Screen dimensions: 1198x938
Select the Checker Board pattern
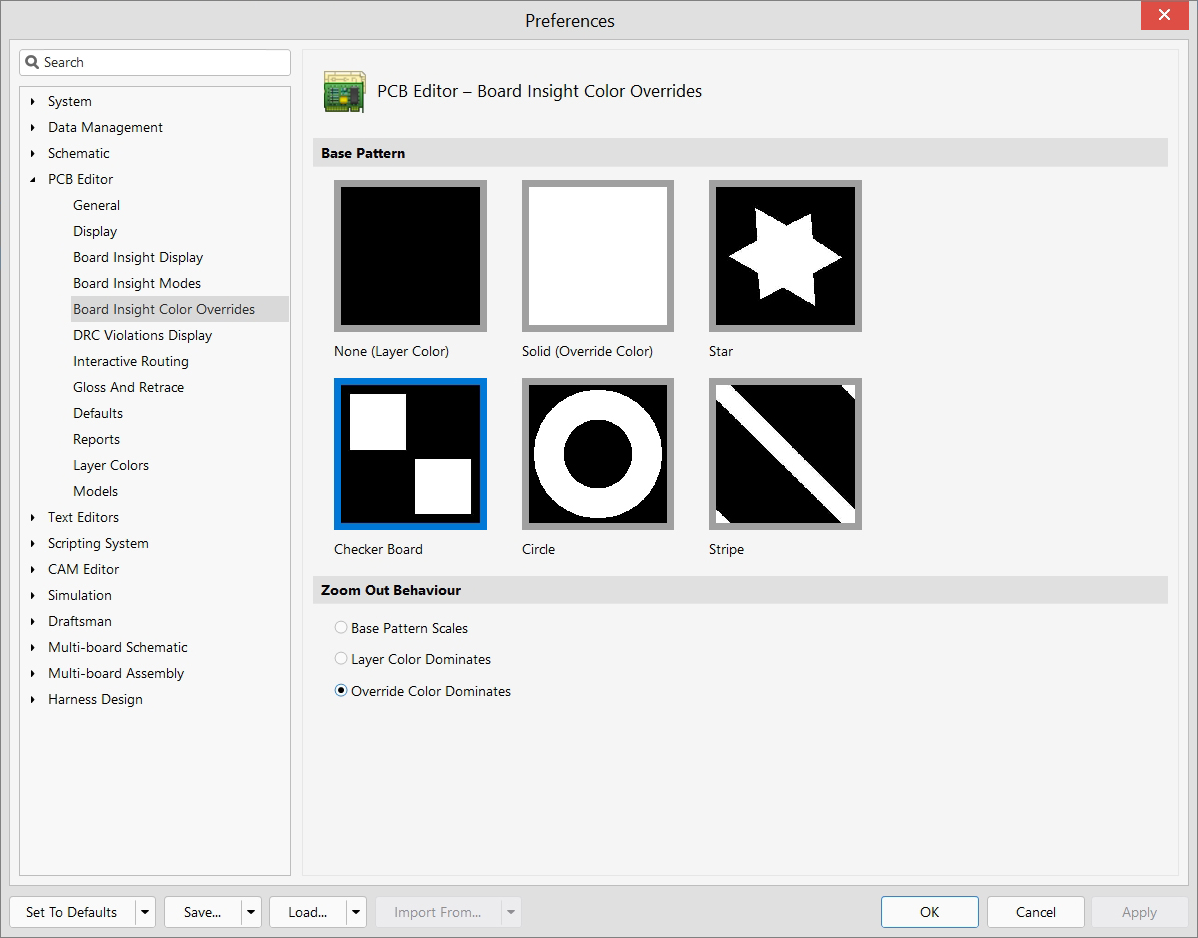point(410,454)
